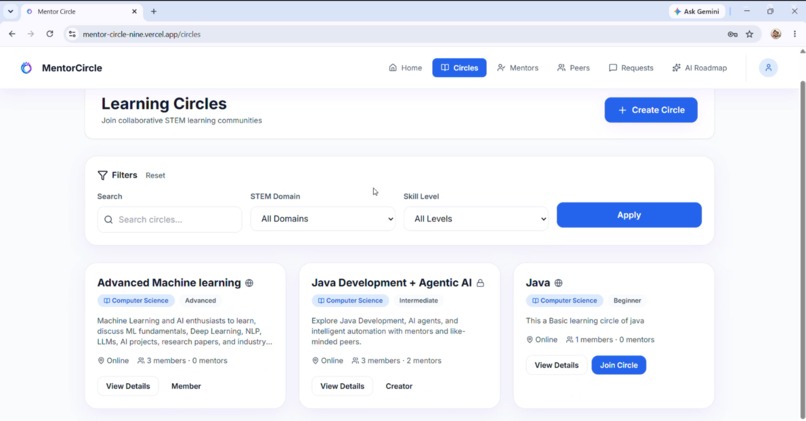Expand the All Domains dropdown
The width and height of the screenshot is (806, 421).
point(323,219)
